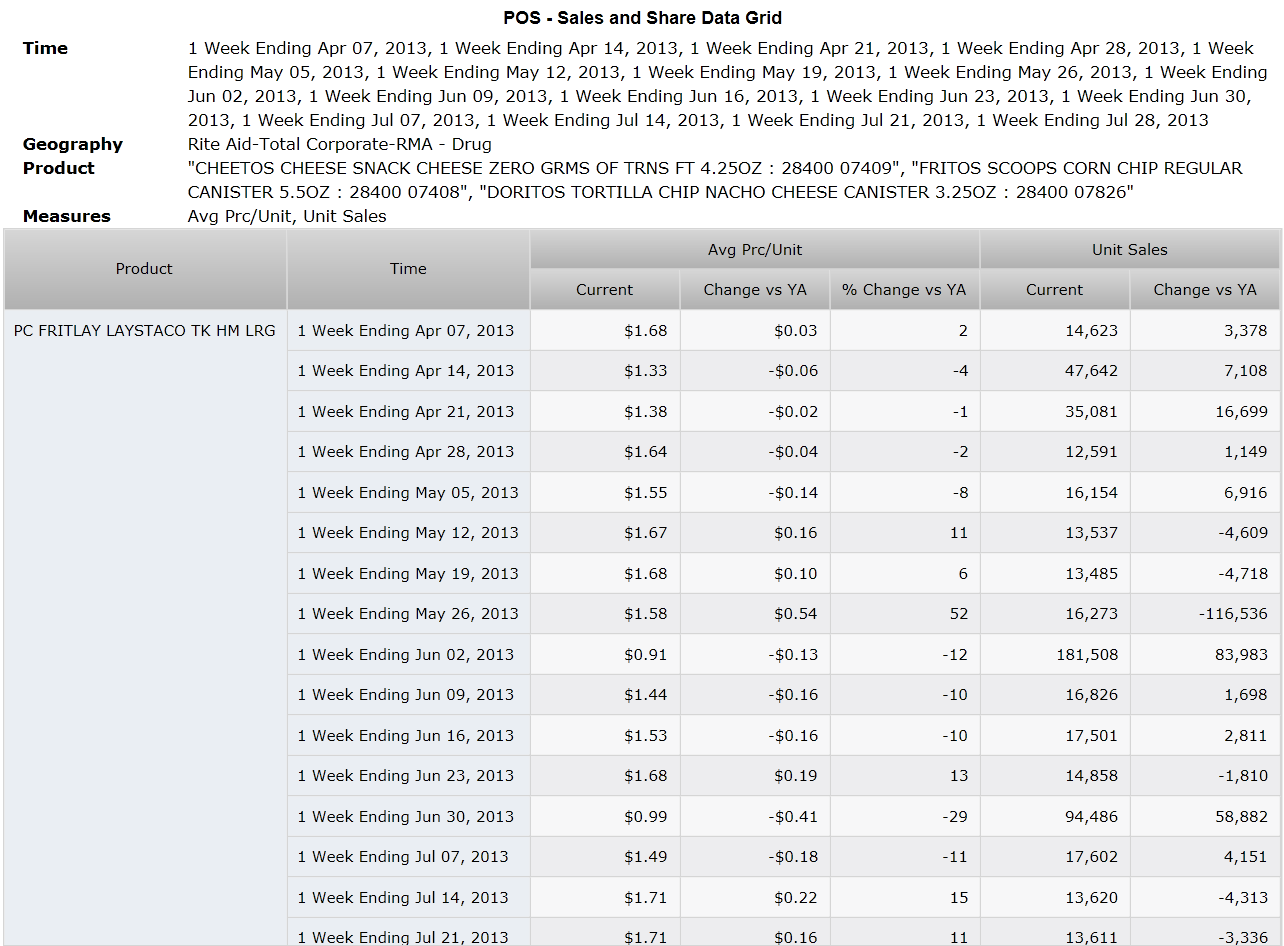Select the Avg Prc/Unit group header

point(755,250)
